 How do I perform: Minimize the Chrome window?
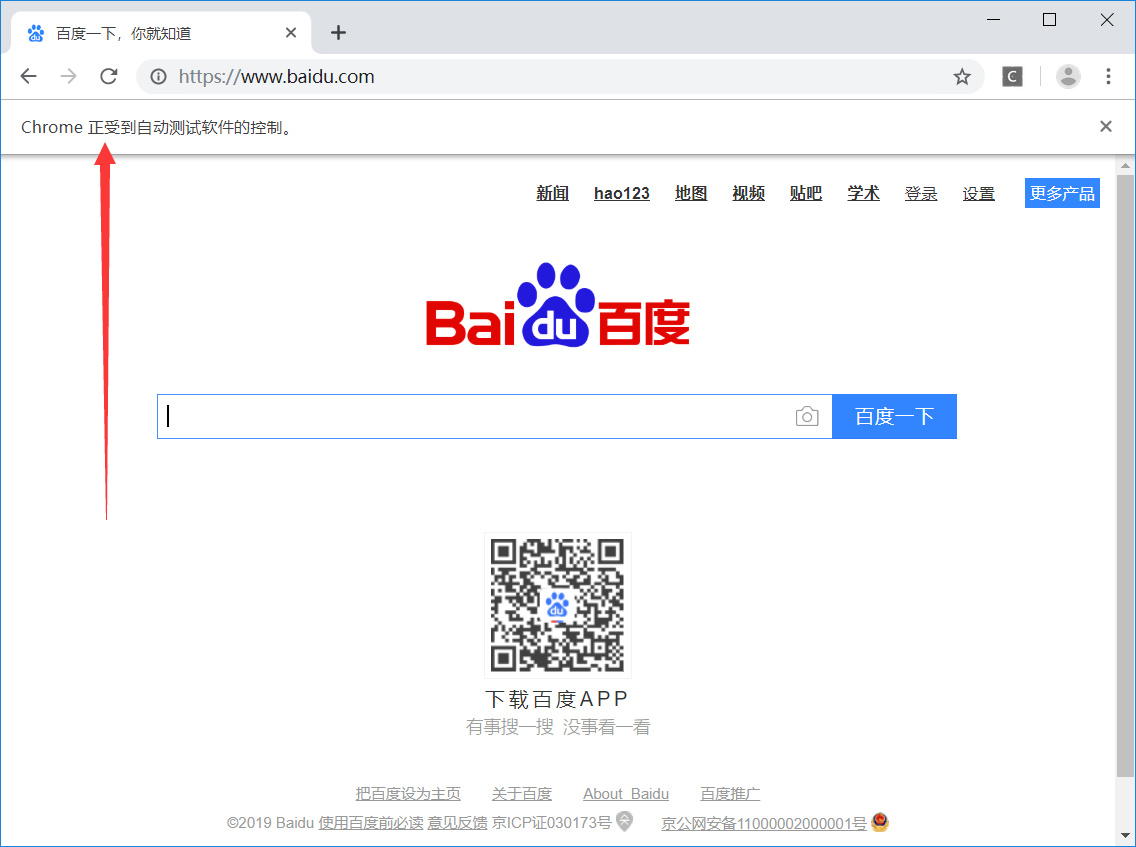tap(993, 20)
